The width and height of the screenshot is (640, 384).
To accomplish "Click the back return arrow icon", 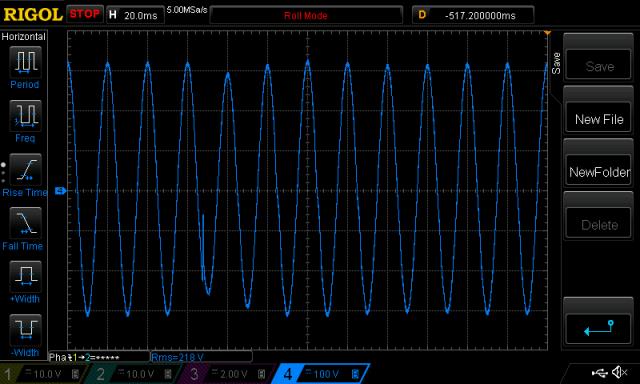I will [x=599, y=328].
